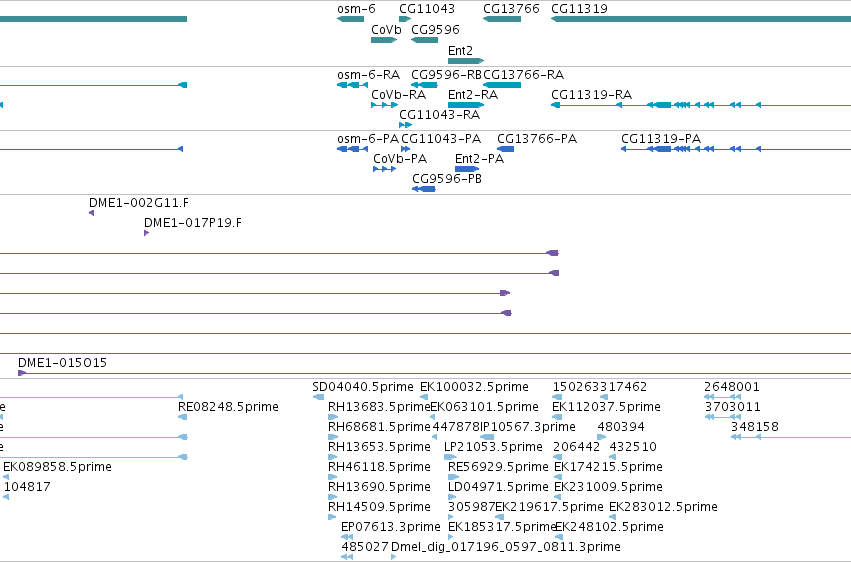Select the CoVb-RA transcript label
Viewport: 851px width, 562px height.
pyautogui.click(x=398, y=94)
